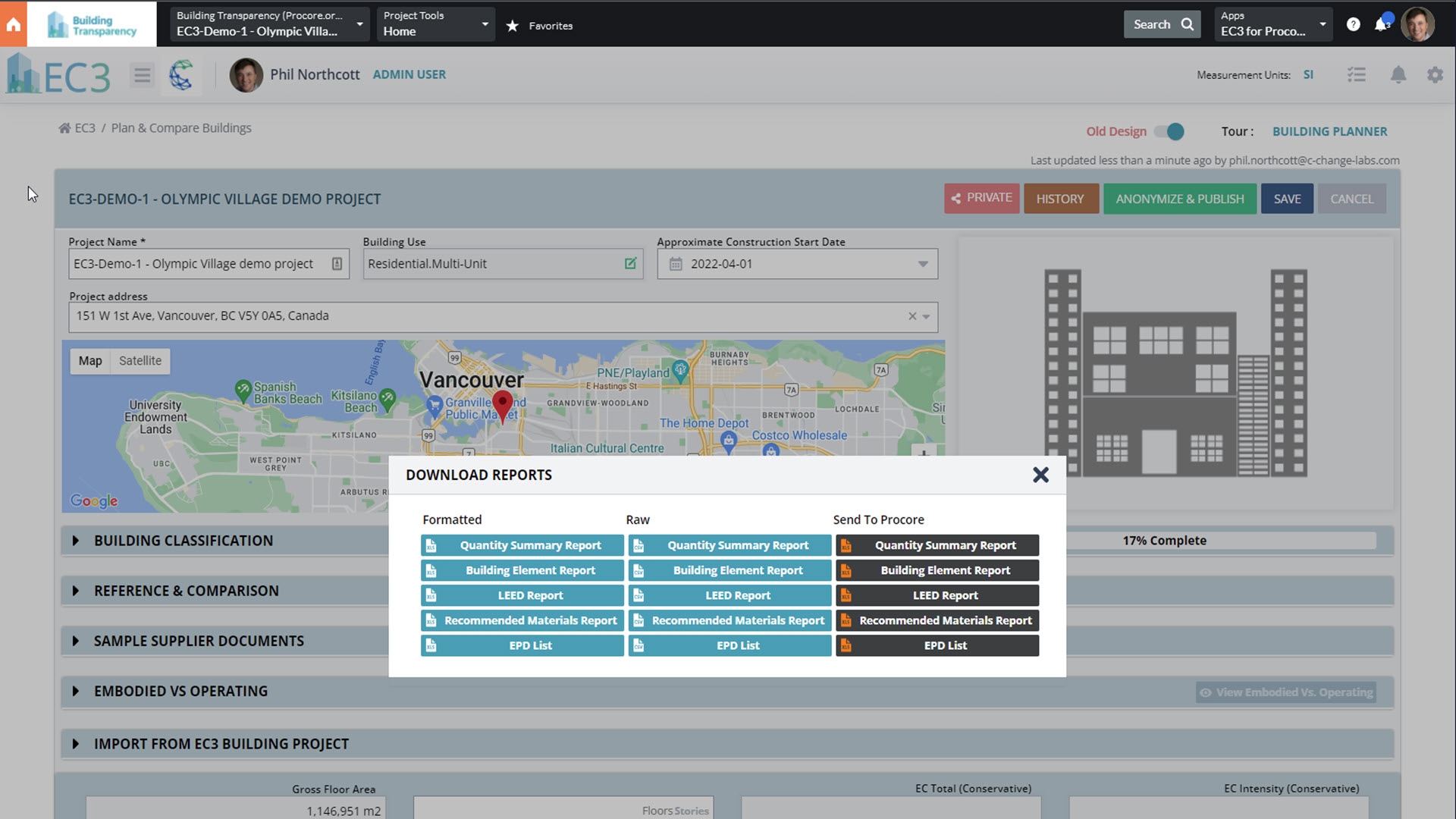1456x819 pixels.
Task: Click the Procore home icon
Action: tap(13, 24)
